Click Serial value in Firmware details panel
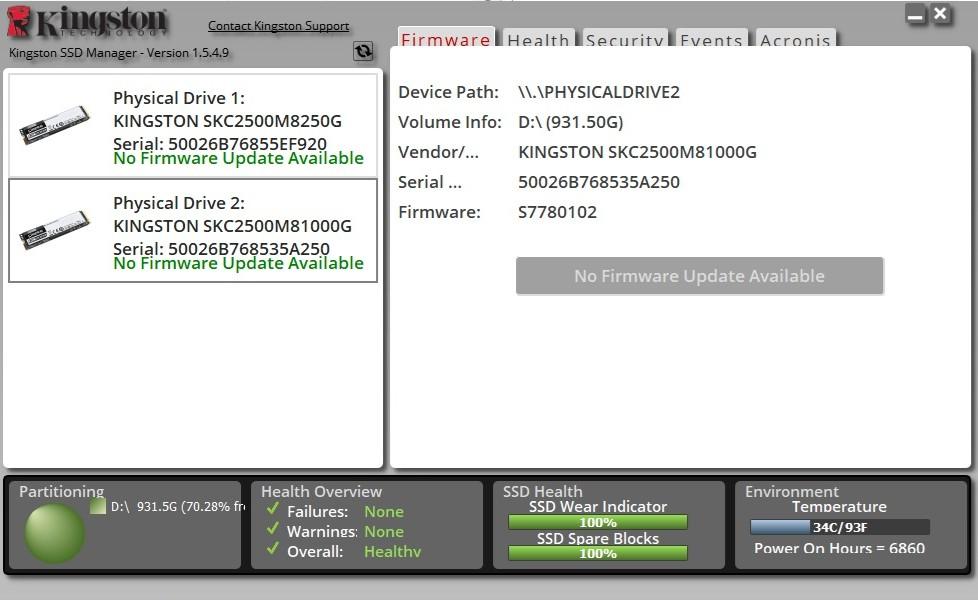This screenshot has width=978, height=600. pos(599,182)
